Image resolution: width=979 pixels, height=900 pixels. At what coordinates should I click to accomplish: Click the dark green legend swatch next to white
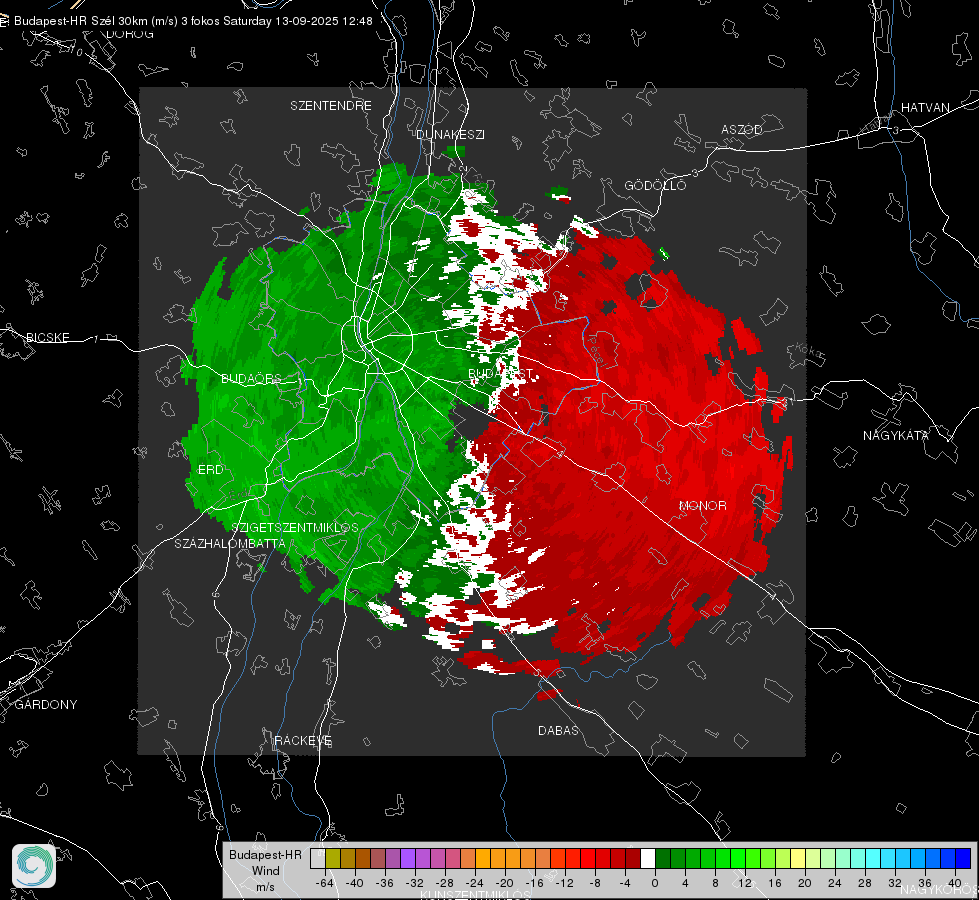(x=662, y=859)
